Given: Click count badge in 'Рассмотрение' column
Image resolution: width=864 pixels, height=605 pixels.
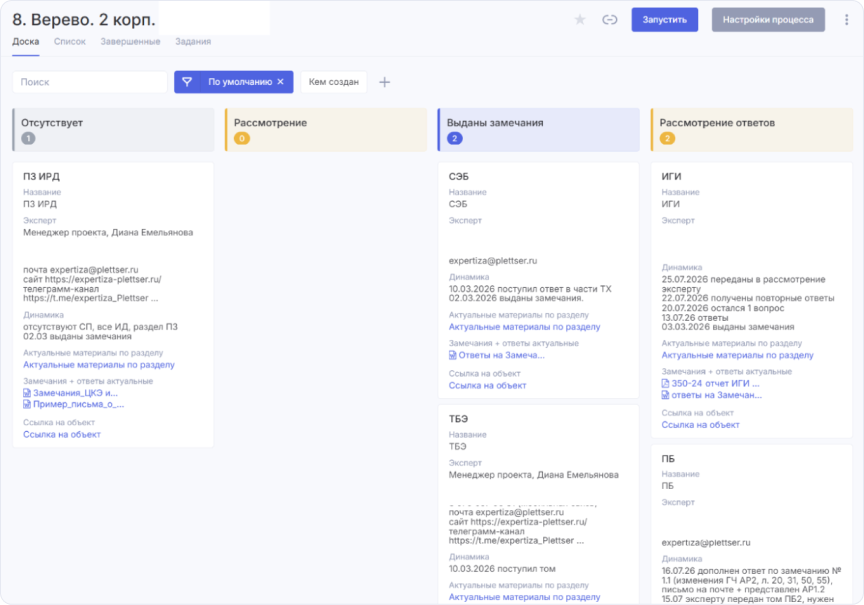Looking at the screenshot, I should pyautogui.click(x=241, y=138).
